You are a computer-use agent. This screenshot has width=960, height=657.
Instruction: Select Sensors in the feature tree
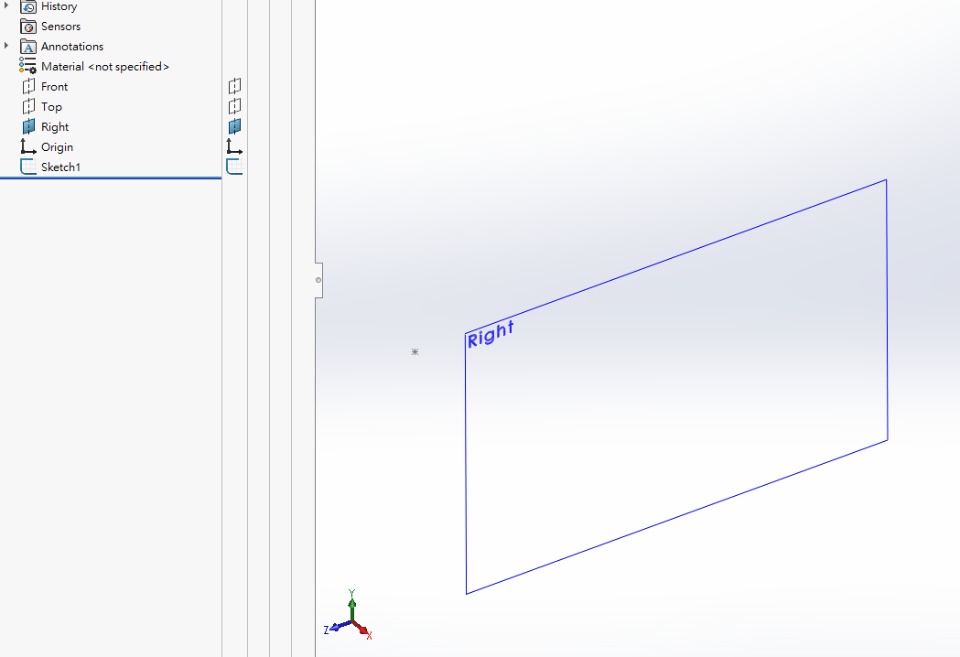pyautogui.click(x=61, y=26)
